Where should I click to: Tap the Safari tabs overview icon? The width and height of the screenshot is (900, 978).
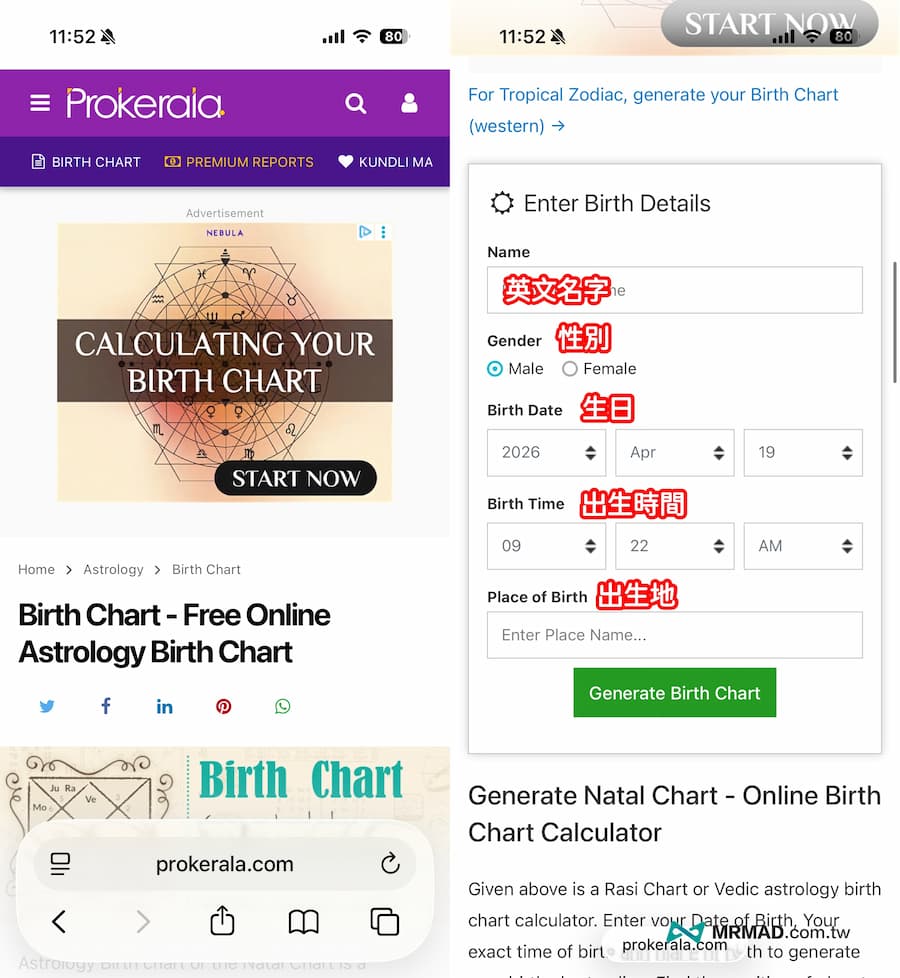point(384,921)
